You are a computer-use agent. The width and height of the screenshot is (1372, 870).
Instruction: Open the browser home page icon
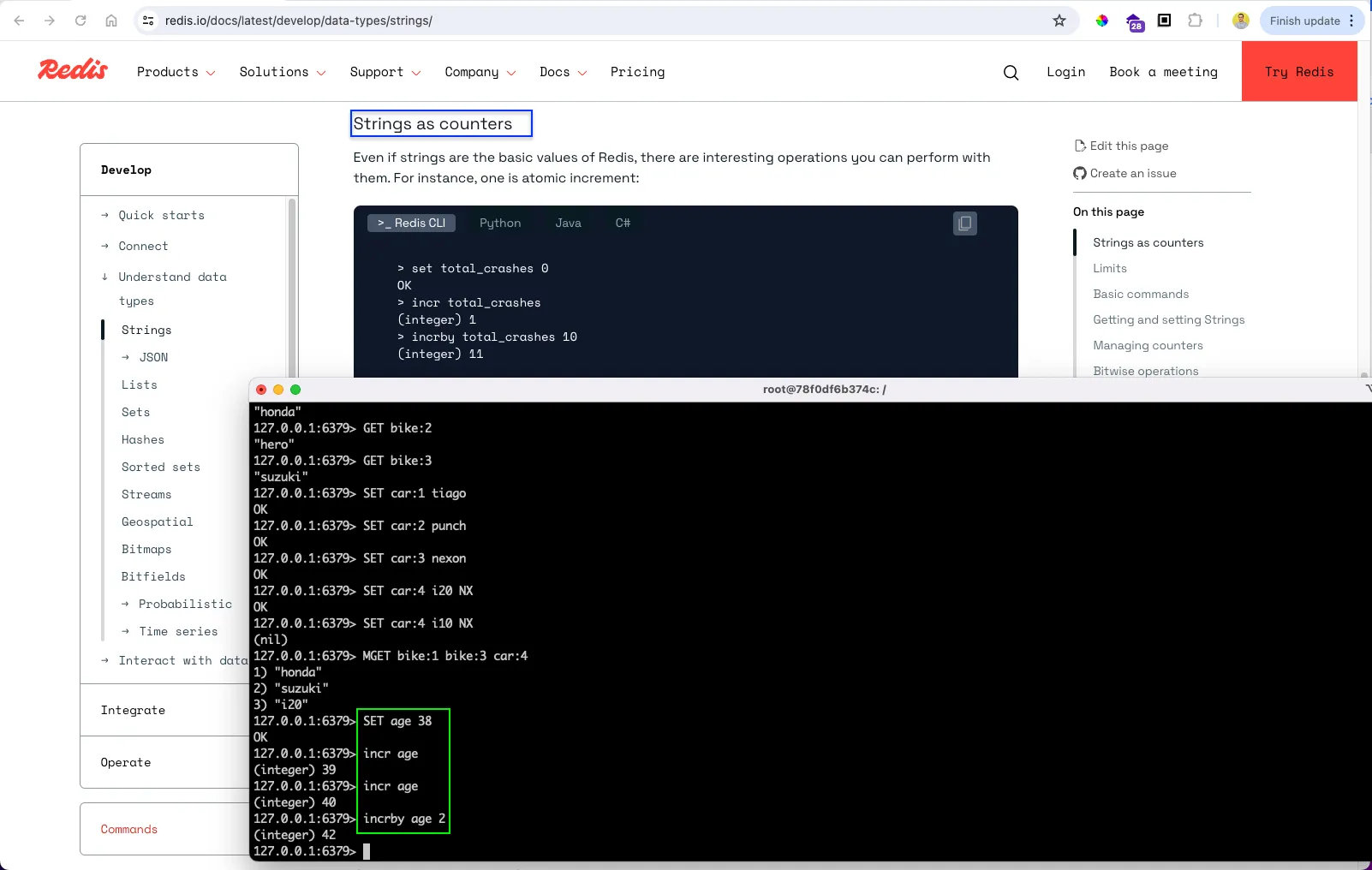tap(111, 21)
